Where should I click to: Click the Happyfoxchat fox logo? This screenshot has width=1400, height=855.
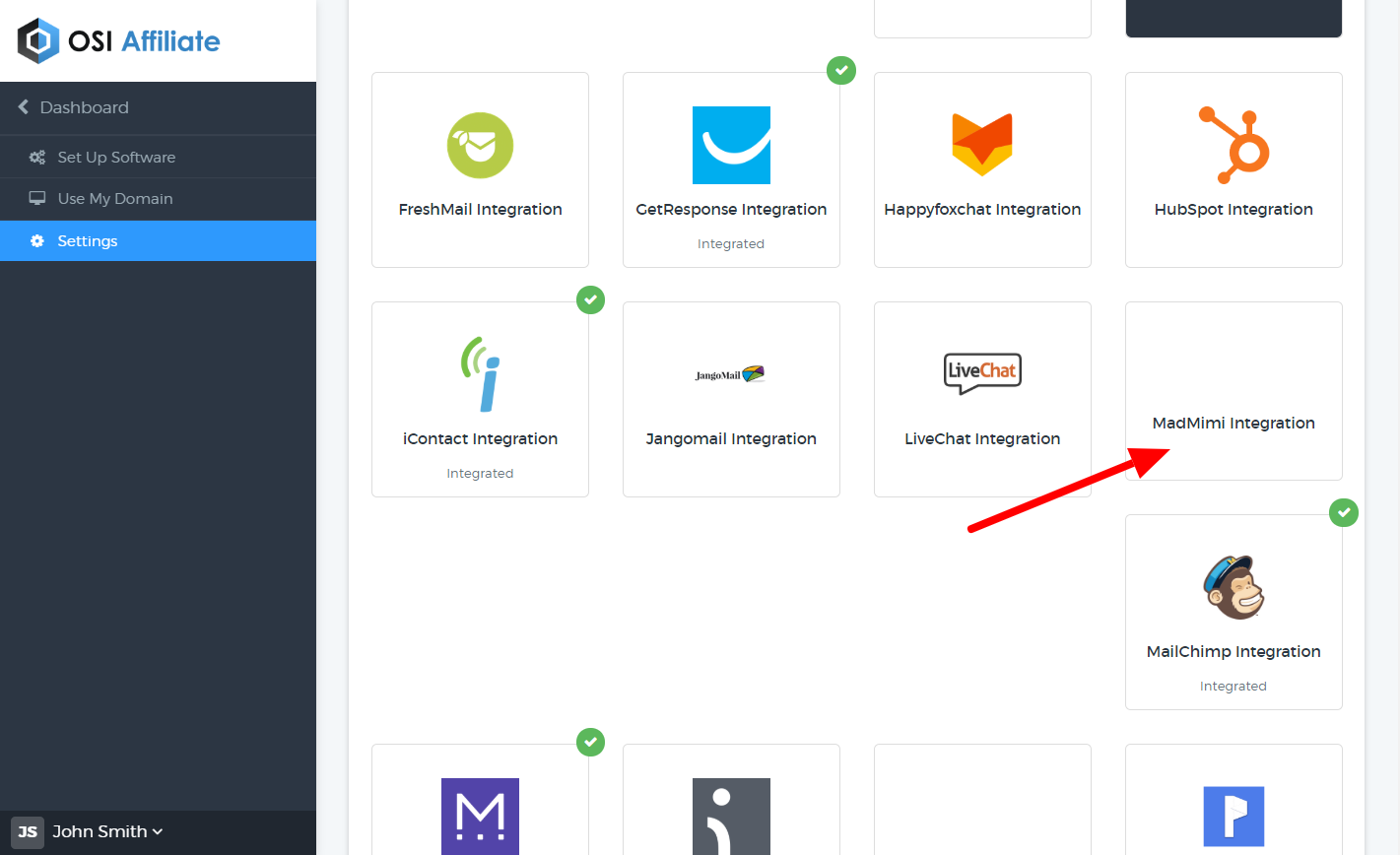(982, 145)
